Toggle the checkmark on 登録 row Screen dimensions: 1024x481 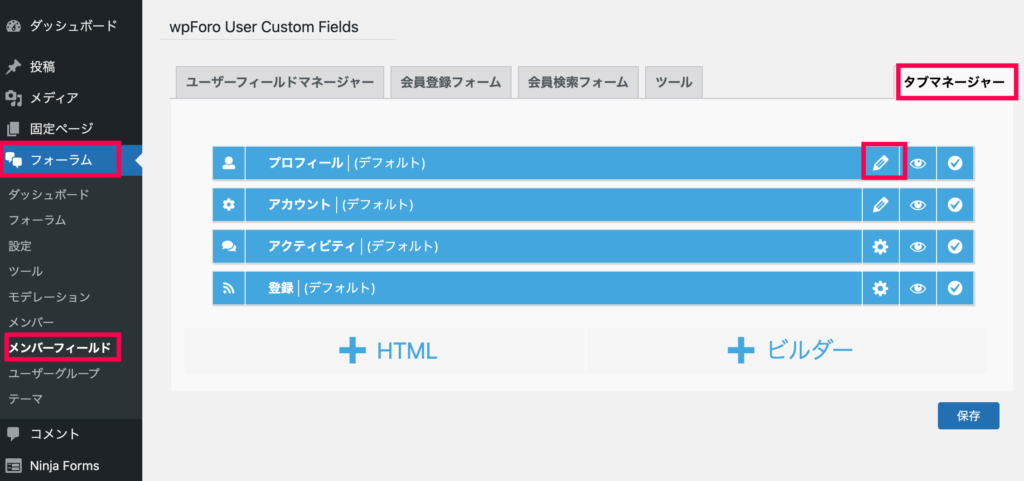coord(955,288)
